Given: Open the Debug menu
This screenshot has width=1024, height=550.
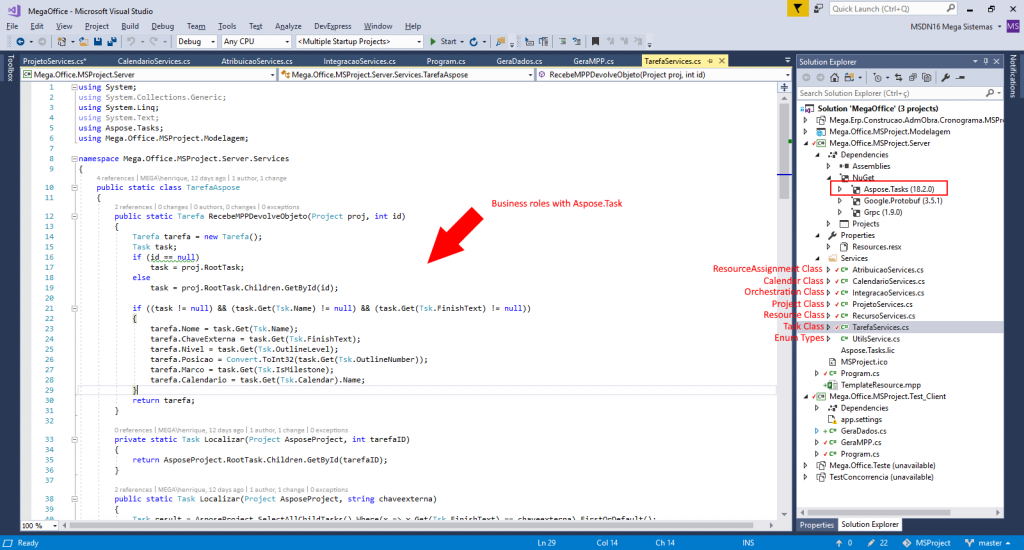Looking at the screenshot, I should click(163, 26).
